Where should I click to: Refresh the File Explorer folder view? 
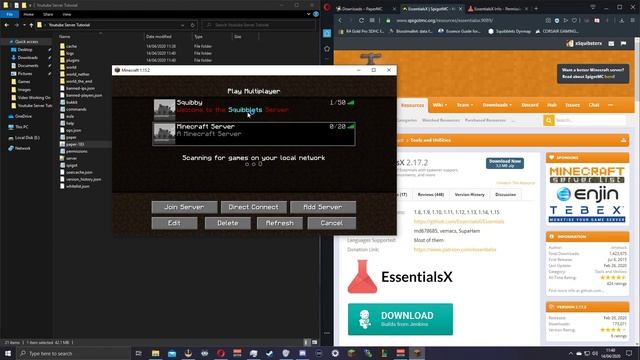coord(193,25)
